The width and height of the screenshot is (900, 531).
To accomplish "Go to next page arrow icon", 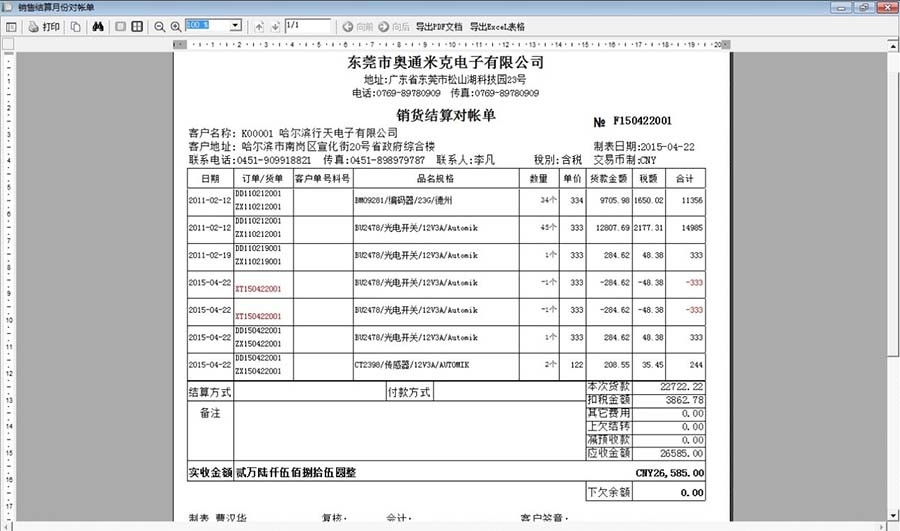I will point(275,26).
